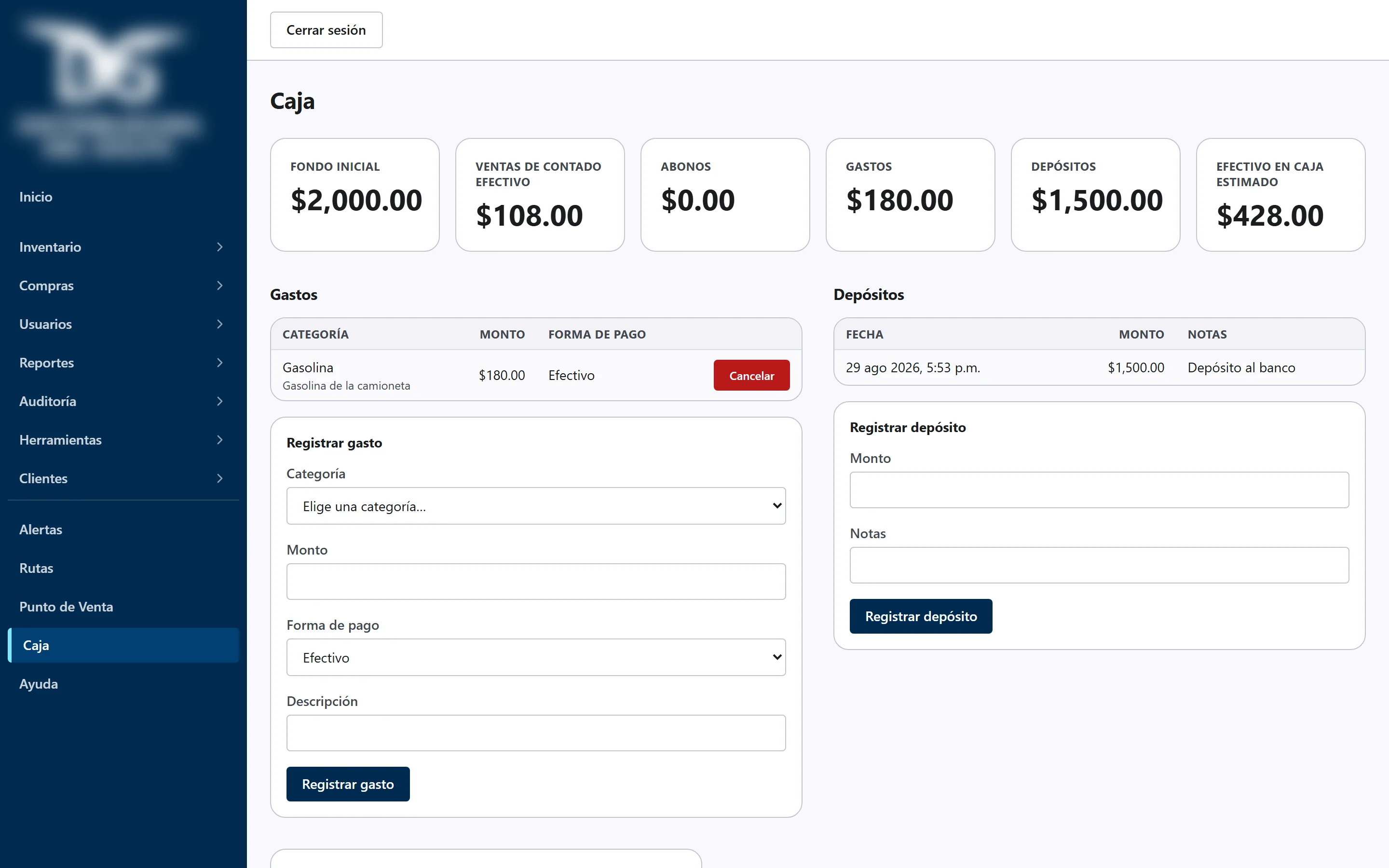Expand the Usuarios chevron arrow
This screenshot has width=1389, height=868.
[x=219, y=324]
